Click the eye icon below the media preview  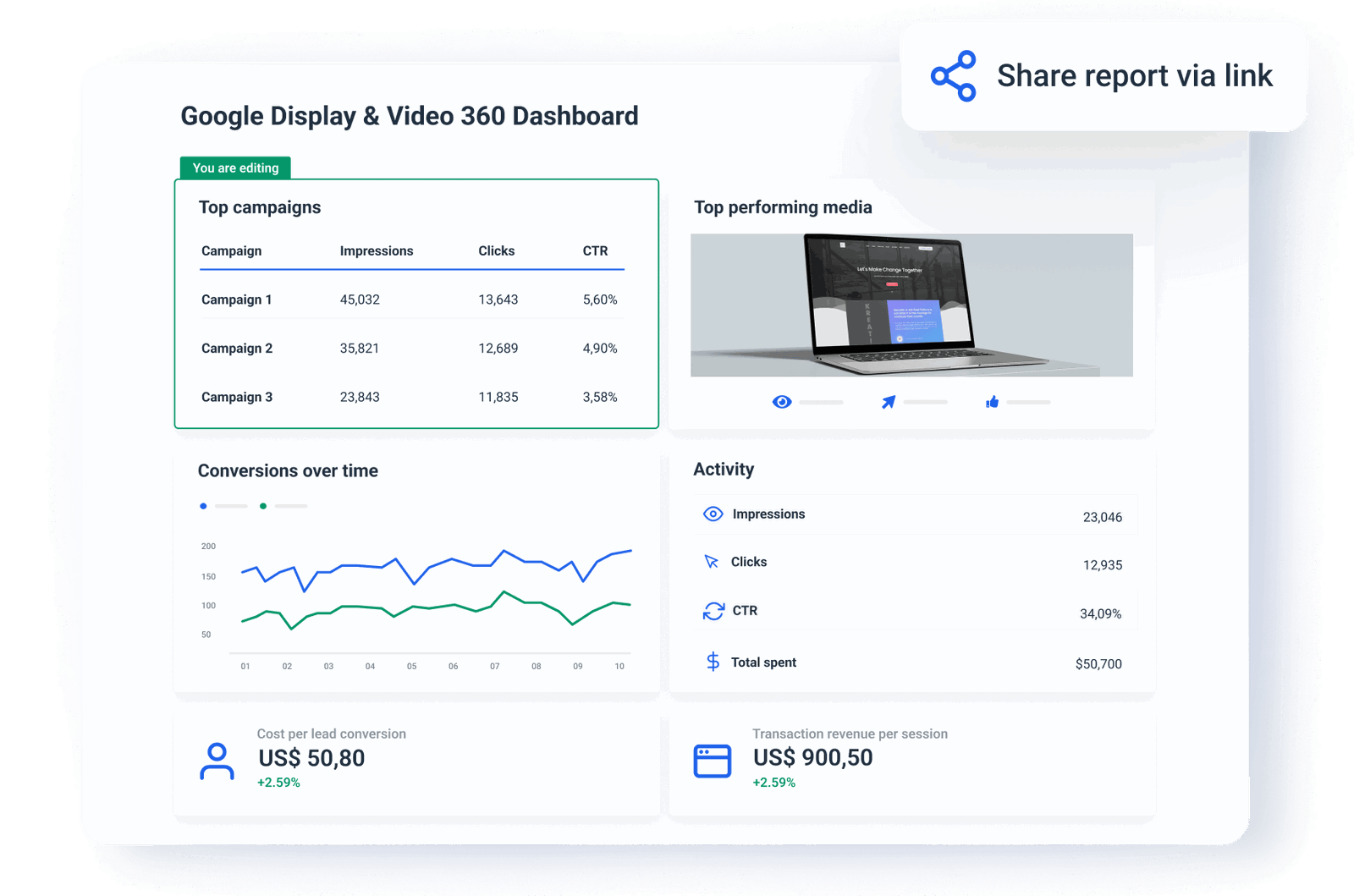(783, 402)
